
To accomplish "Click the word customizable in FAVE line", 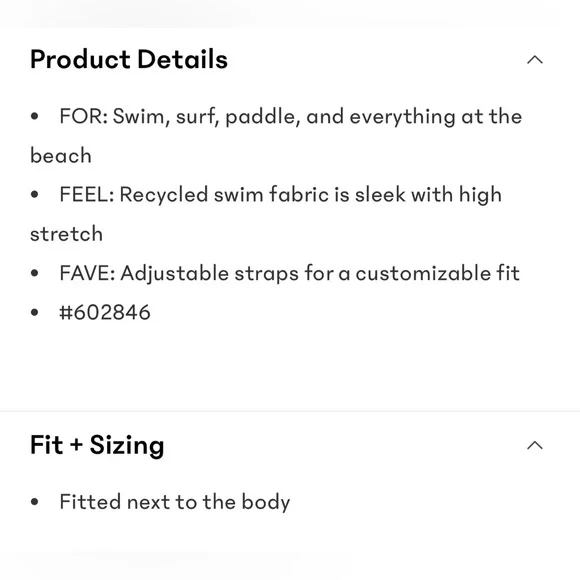I will 423,273.
